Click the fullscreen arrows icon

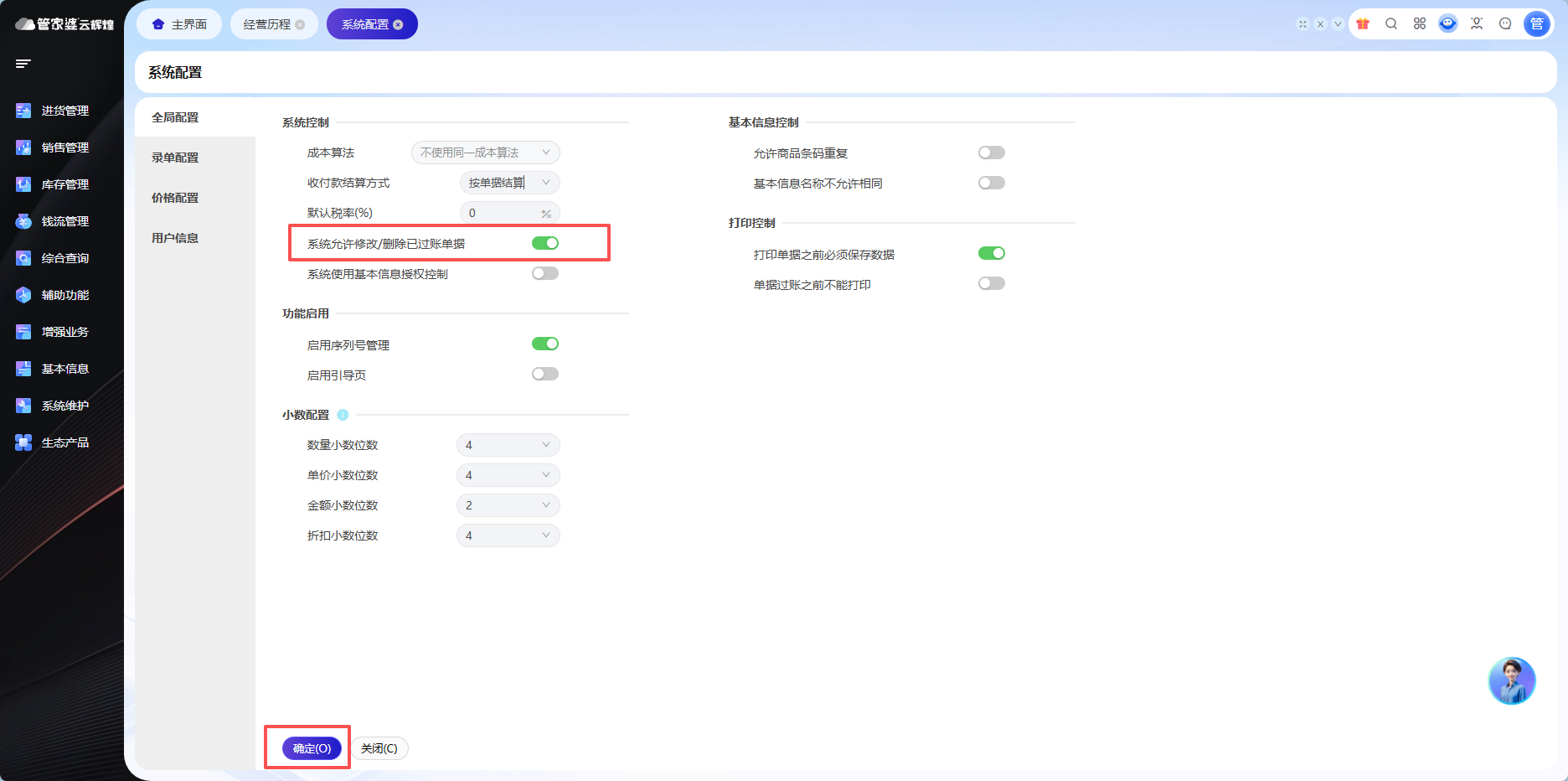coord(1302,24)
